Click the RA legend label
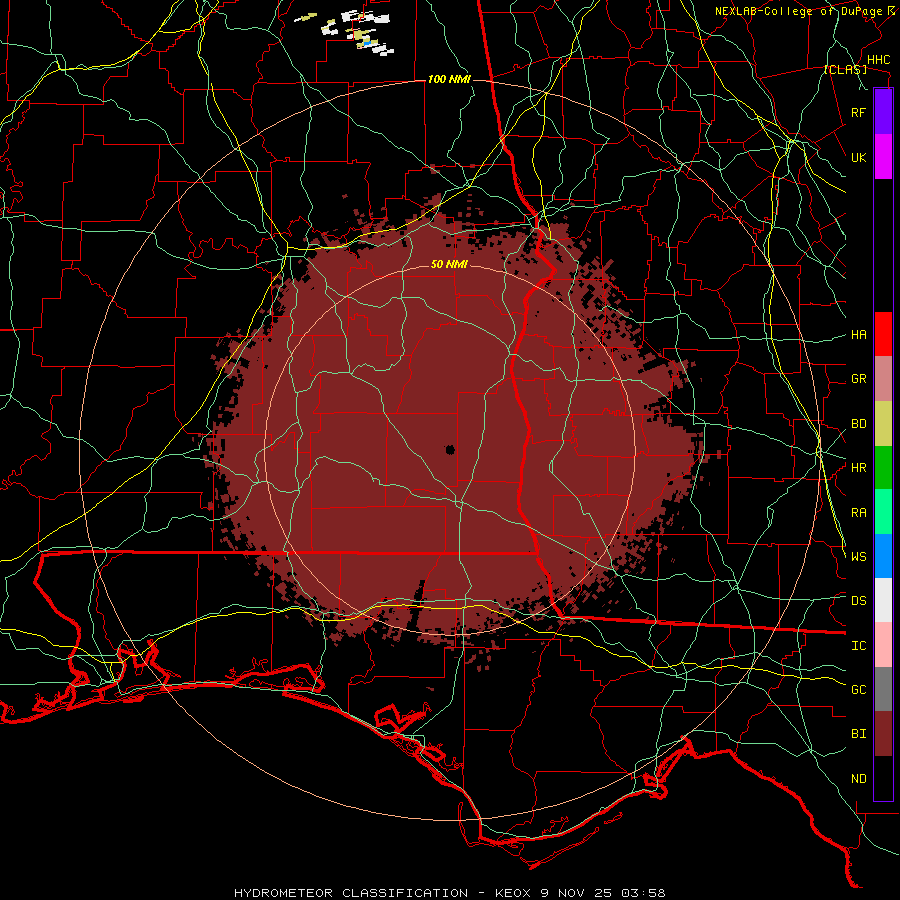Viewport: 900px width, 900px height. pos(858,513)
